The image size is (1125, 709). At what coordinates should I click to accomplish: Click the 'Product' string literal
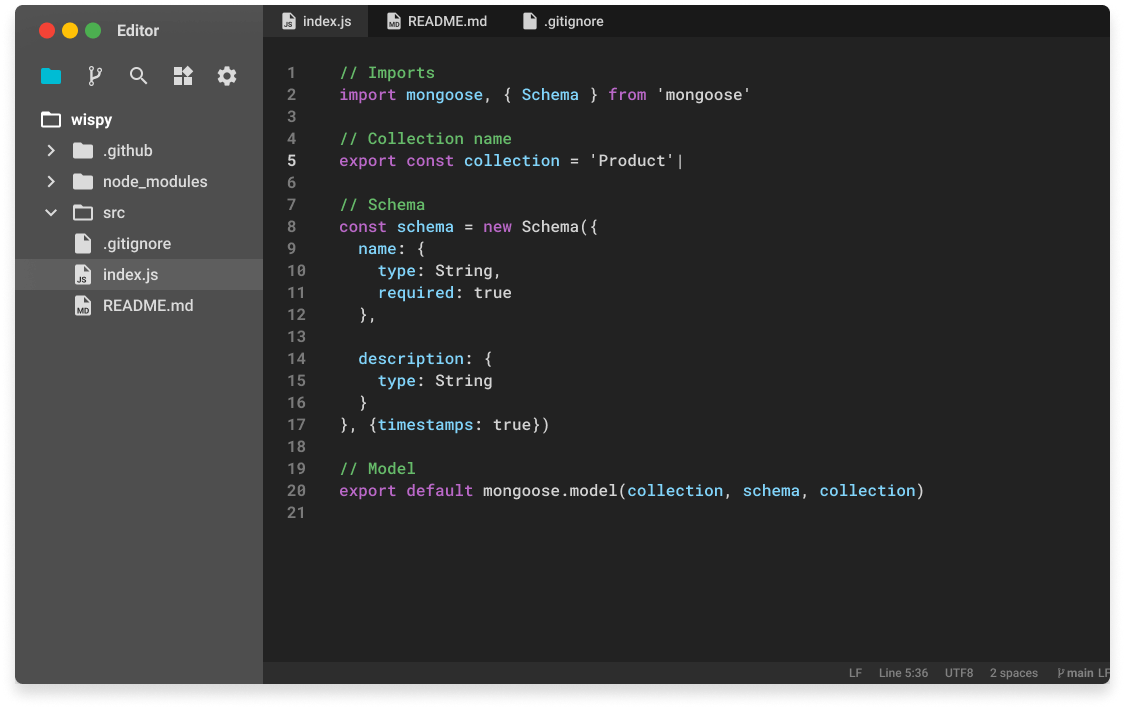(631, 161)
